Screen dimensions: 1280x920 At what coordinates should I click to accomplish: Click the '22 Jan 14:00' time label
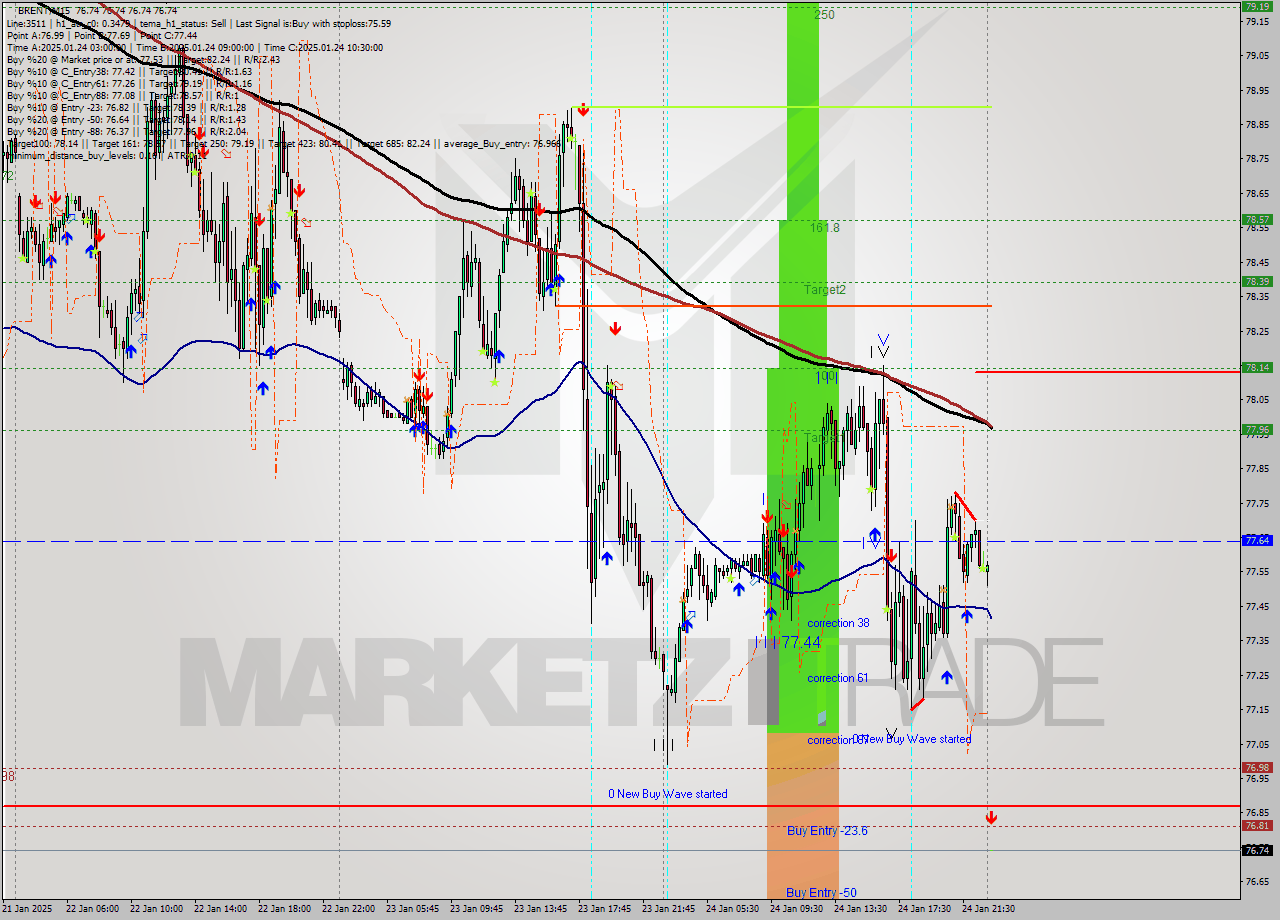pyautogui.click(x=220, y=909)
